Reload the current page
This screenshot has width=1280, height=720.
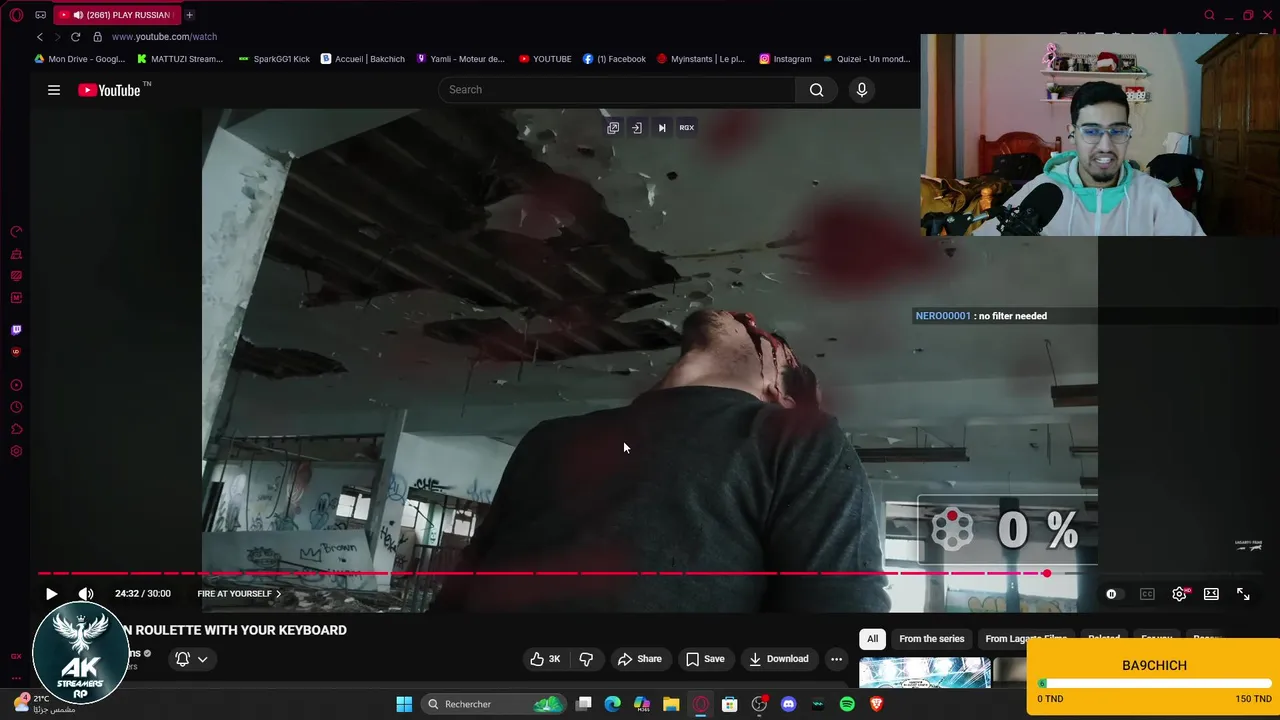coord(75,37)
